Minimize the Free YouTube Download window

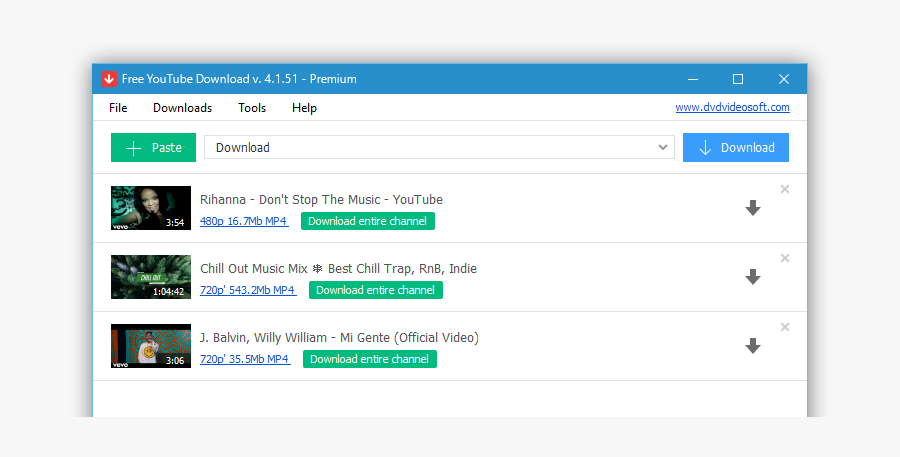[693, 79]
